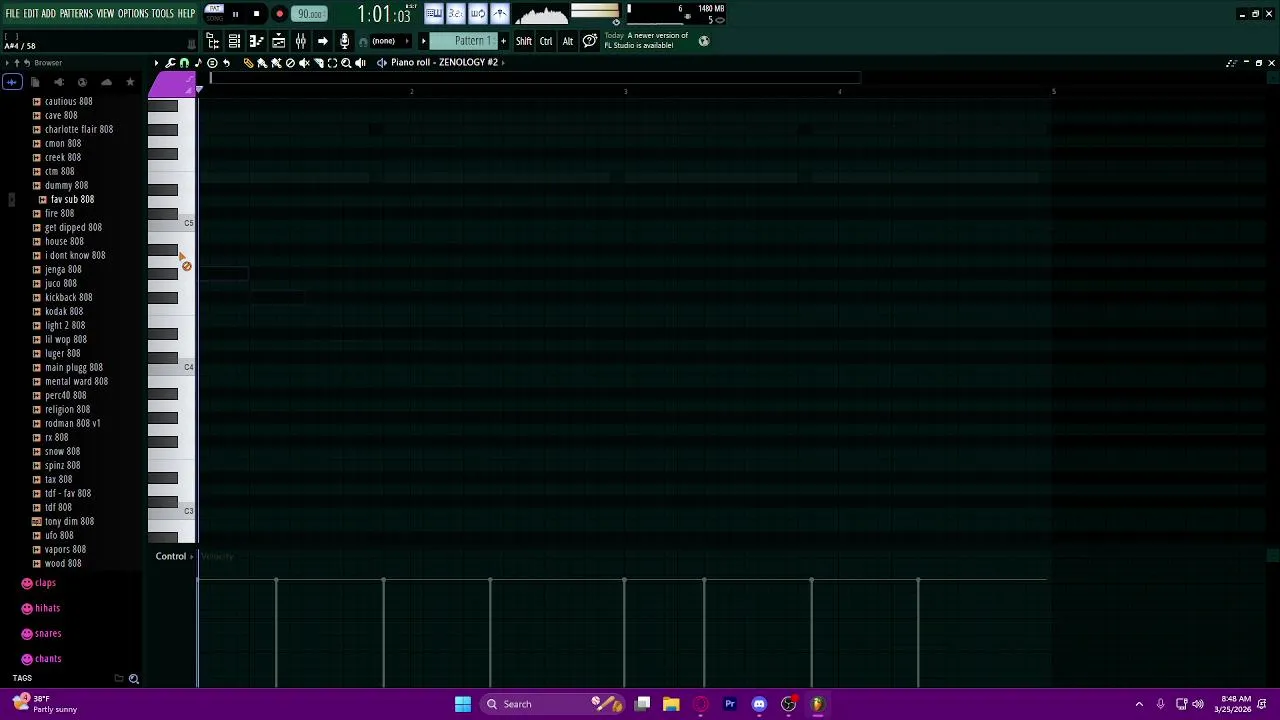Select 'fav sub 808' sample

pyautogui.click(x=72, y=199)
